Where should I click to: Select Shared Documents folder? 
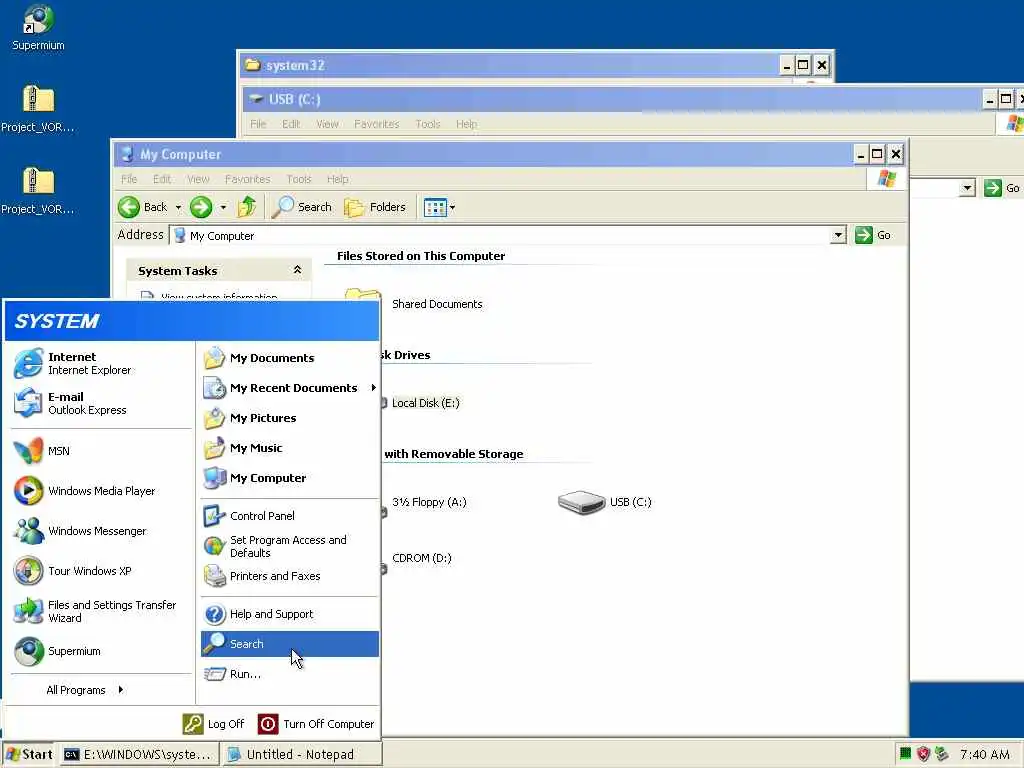tap(437, 304)
